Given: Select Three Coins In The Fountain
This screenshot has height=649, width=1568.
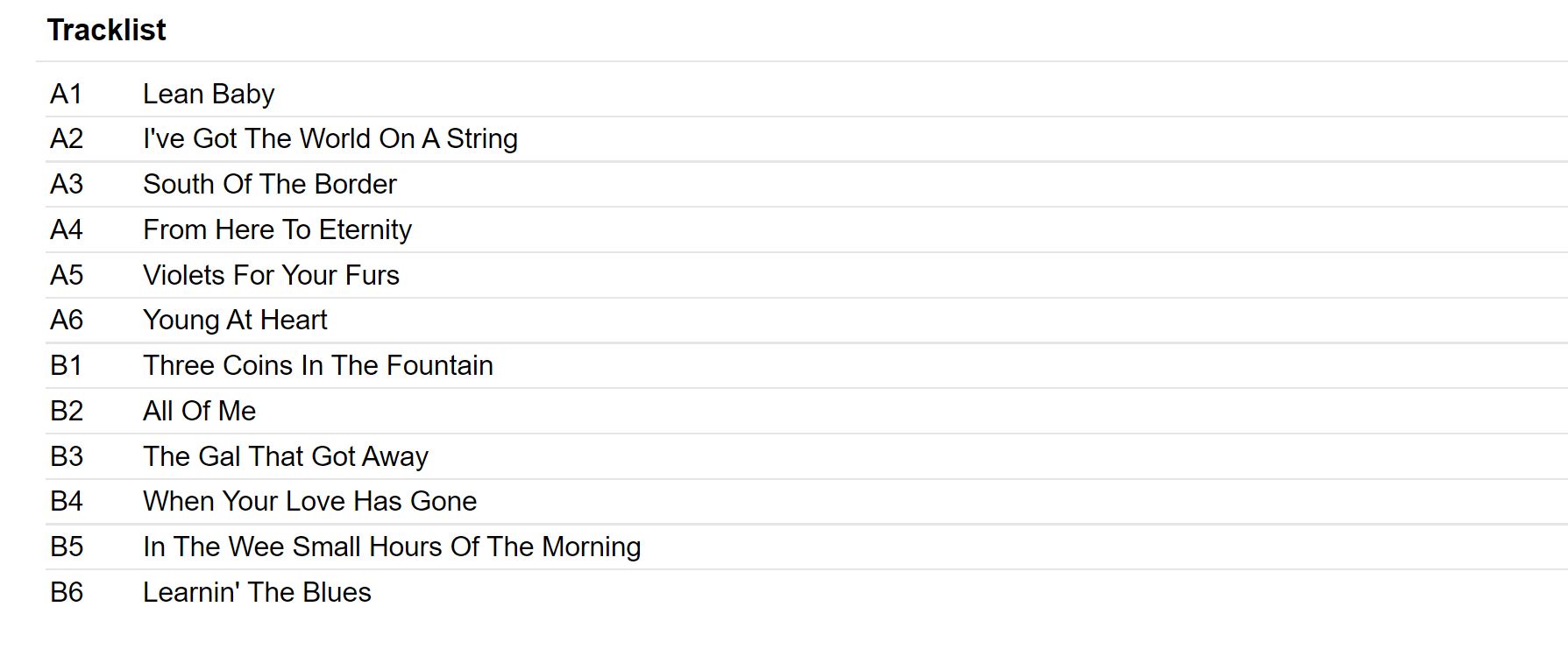Looking at the screenshot, I should point(317,365).
